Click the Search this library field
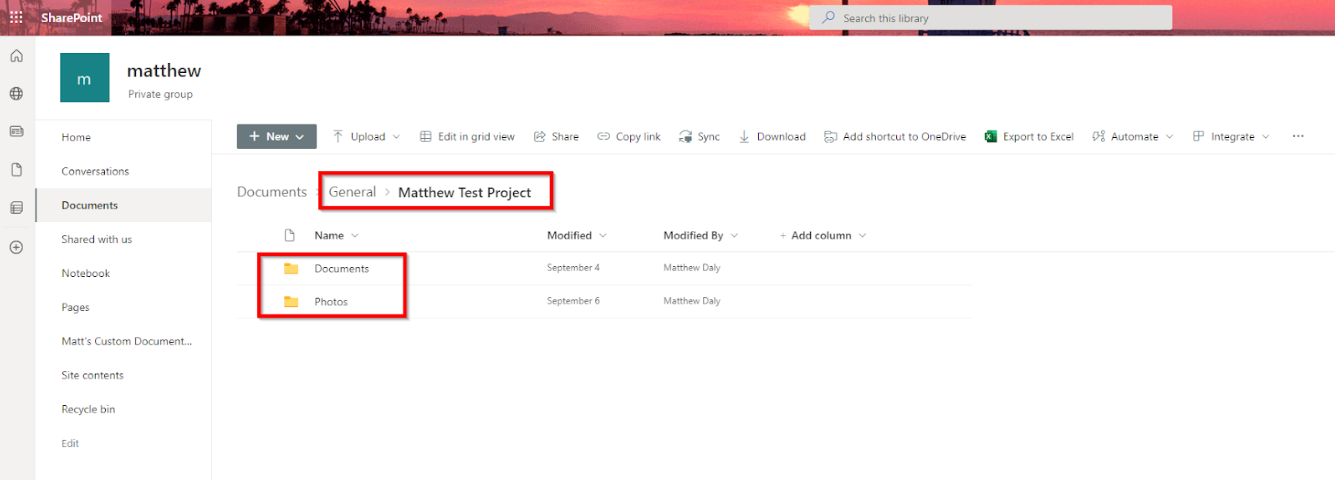Image resolution: width=1335 pixels, height=480 pixels. click(990, 18)
